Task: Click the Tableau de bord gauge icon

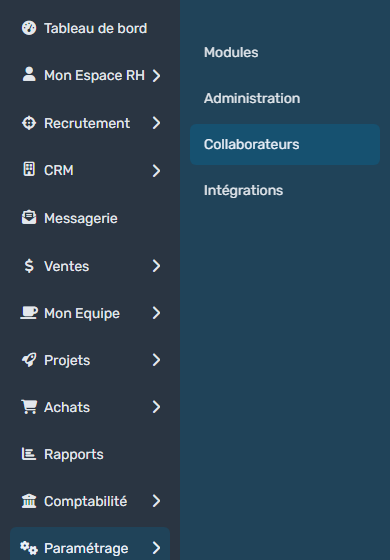Action: tap(29, 28)
